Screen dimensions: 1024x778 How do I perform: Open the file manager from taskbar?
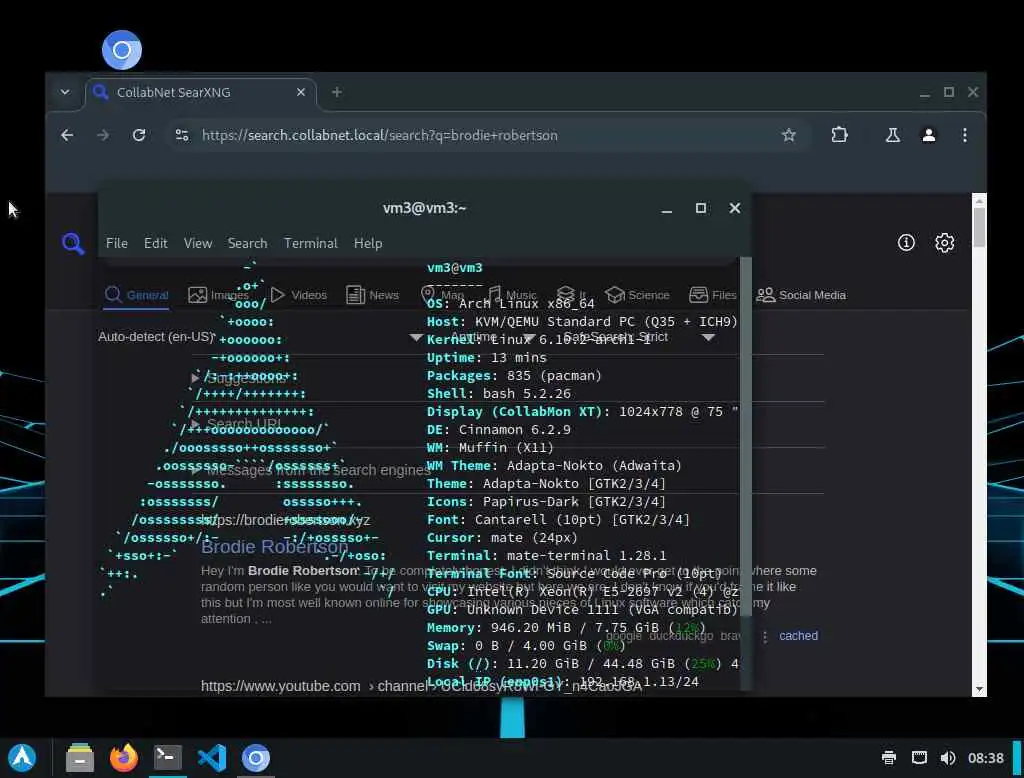pyautogui.click(x=80, y=758)
